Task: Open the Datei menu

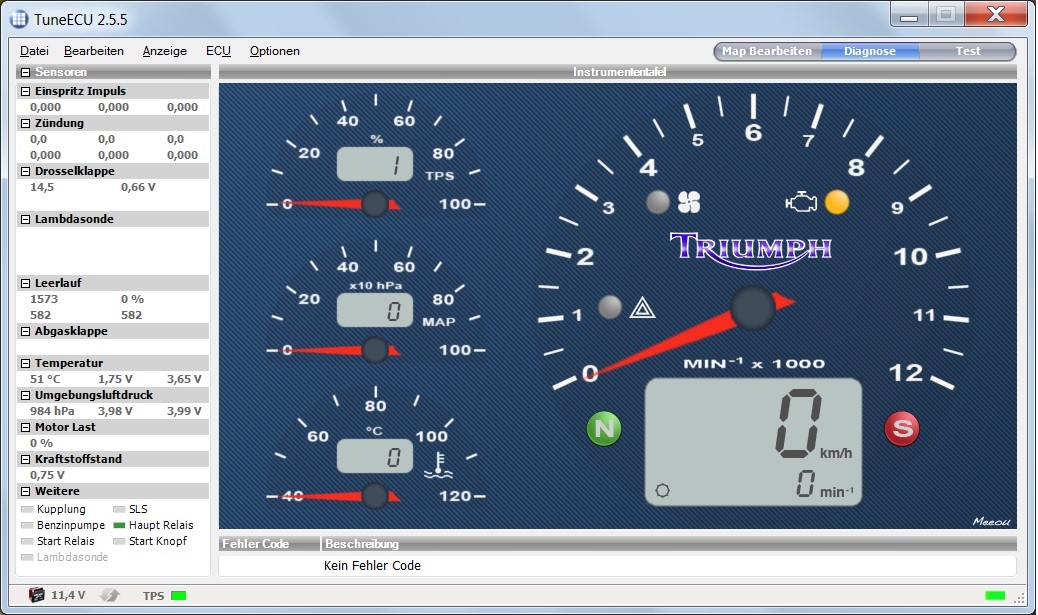Action: click(34, 51)
